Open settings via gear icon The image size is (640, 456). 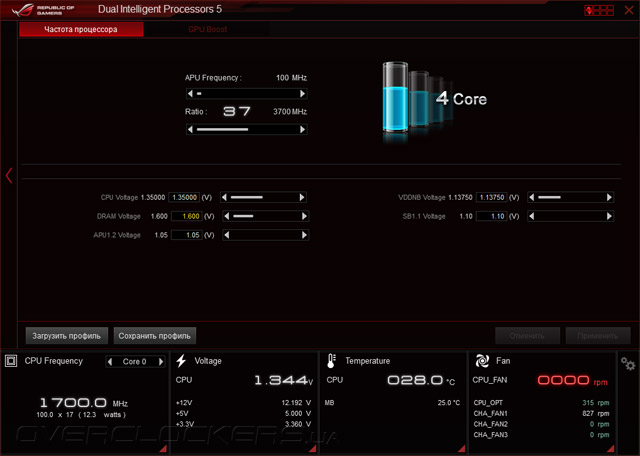pyautogui.click(x=628, y=363)
